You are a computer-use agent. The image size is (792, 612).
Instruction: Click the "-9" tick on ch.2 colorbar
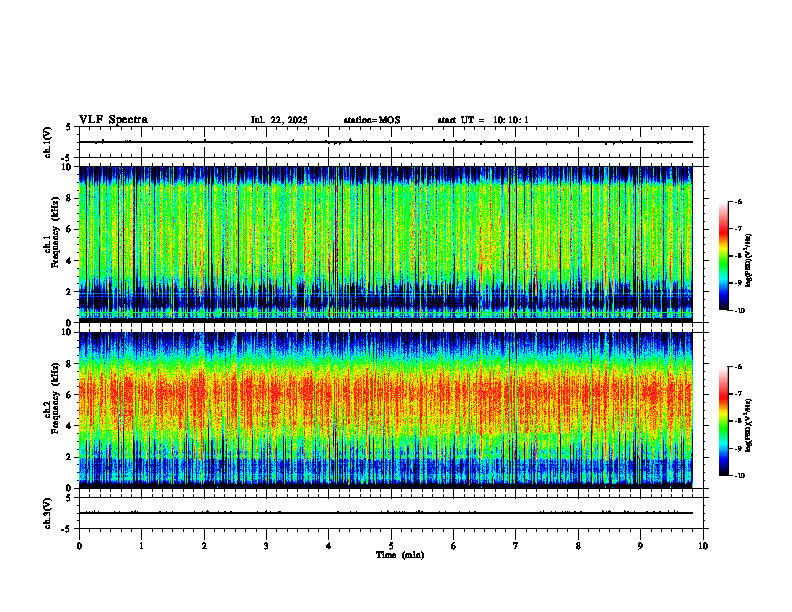[x=738, y=448]
